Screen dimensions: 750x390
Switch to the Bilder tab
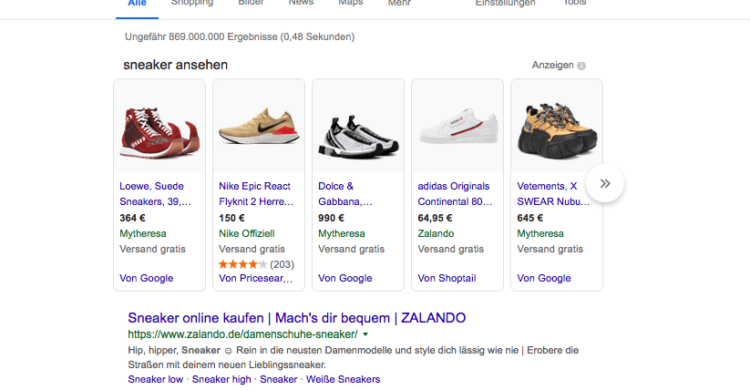click(251, 3)
